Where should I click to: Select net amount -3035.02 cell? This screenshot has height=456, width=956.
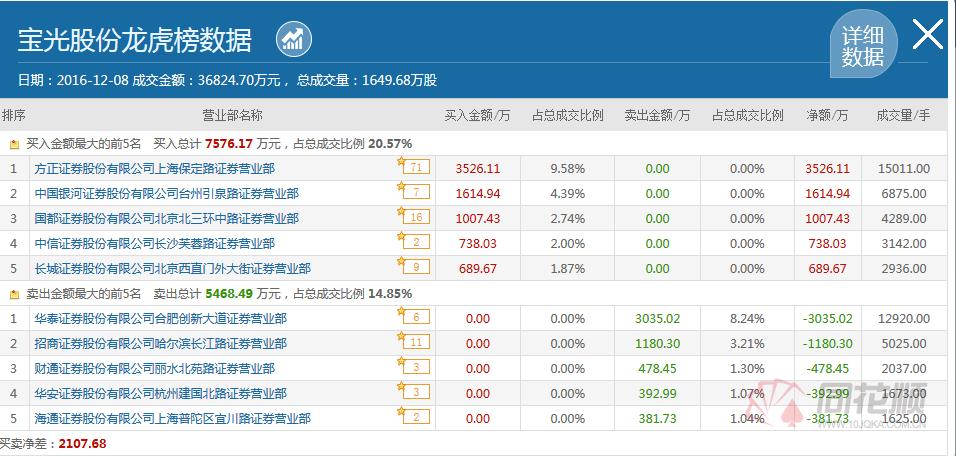pos(827,319)
